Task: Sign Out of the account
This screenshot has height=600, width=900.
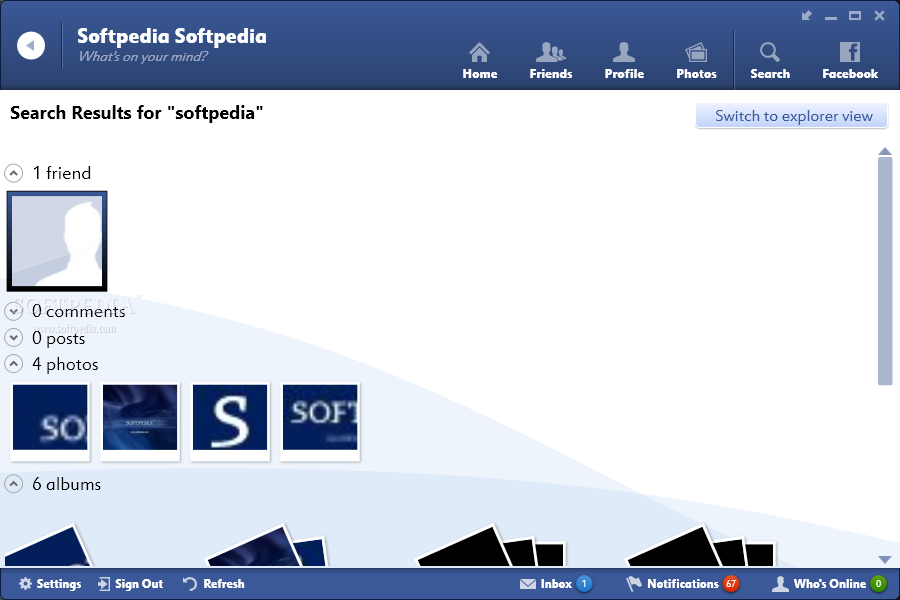Action: (130, 584)
